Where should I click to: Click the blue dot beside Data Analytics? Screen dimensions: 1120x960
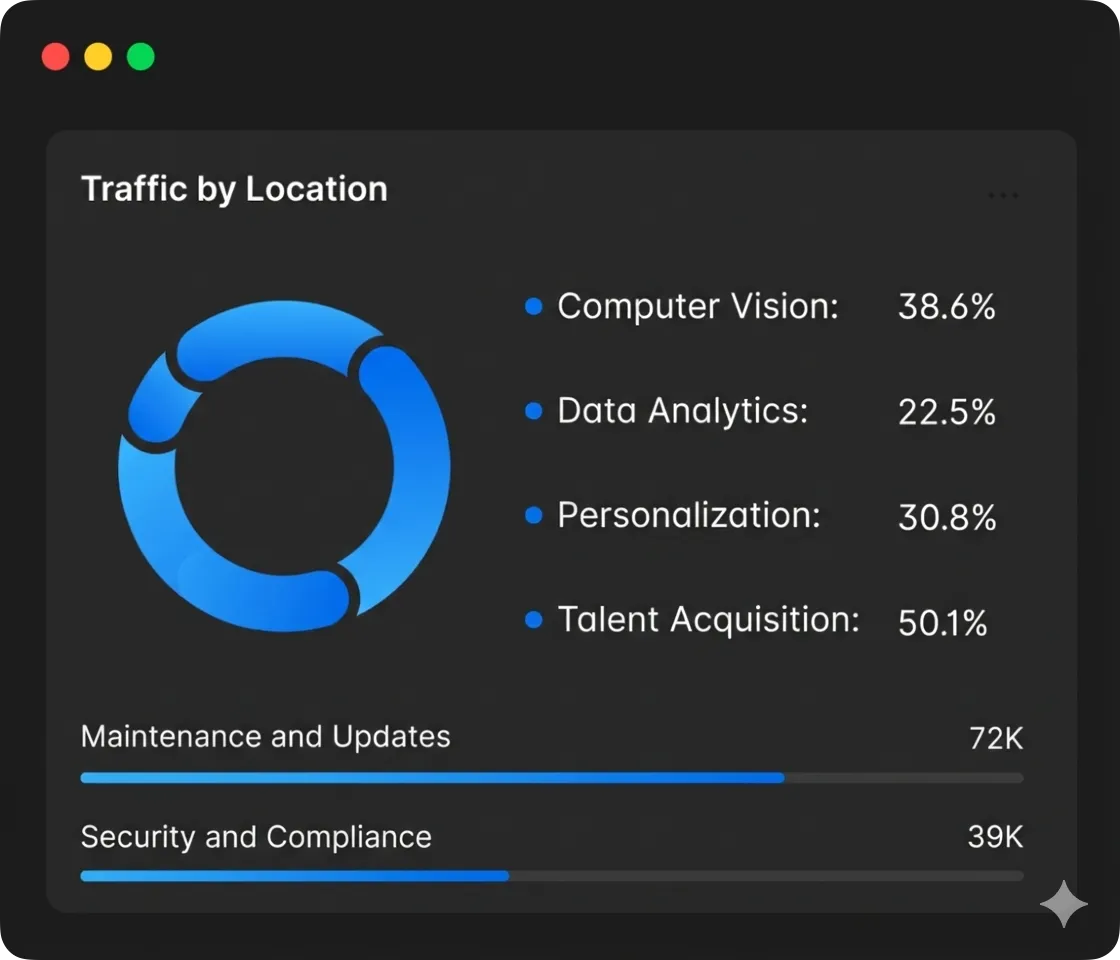tap(533, 411)
